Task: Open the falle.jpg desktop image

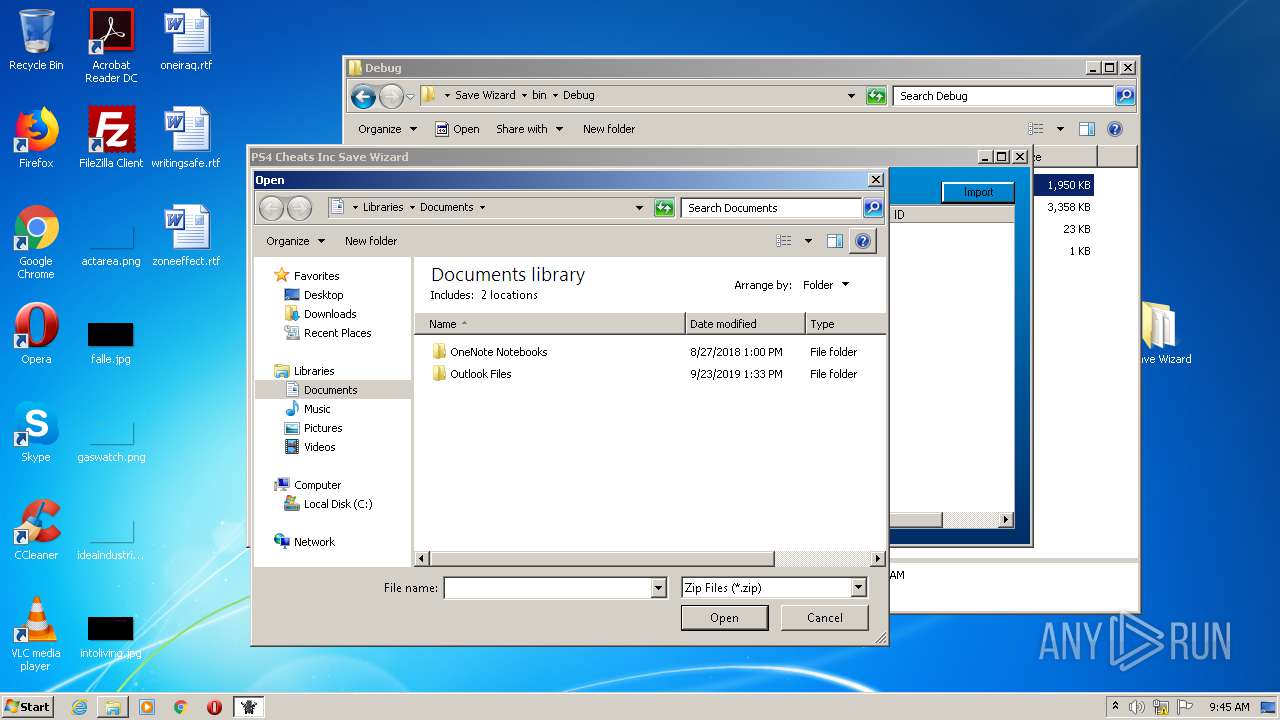Action: 111,341
